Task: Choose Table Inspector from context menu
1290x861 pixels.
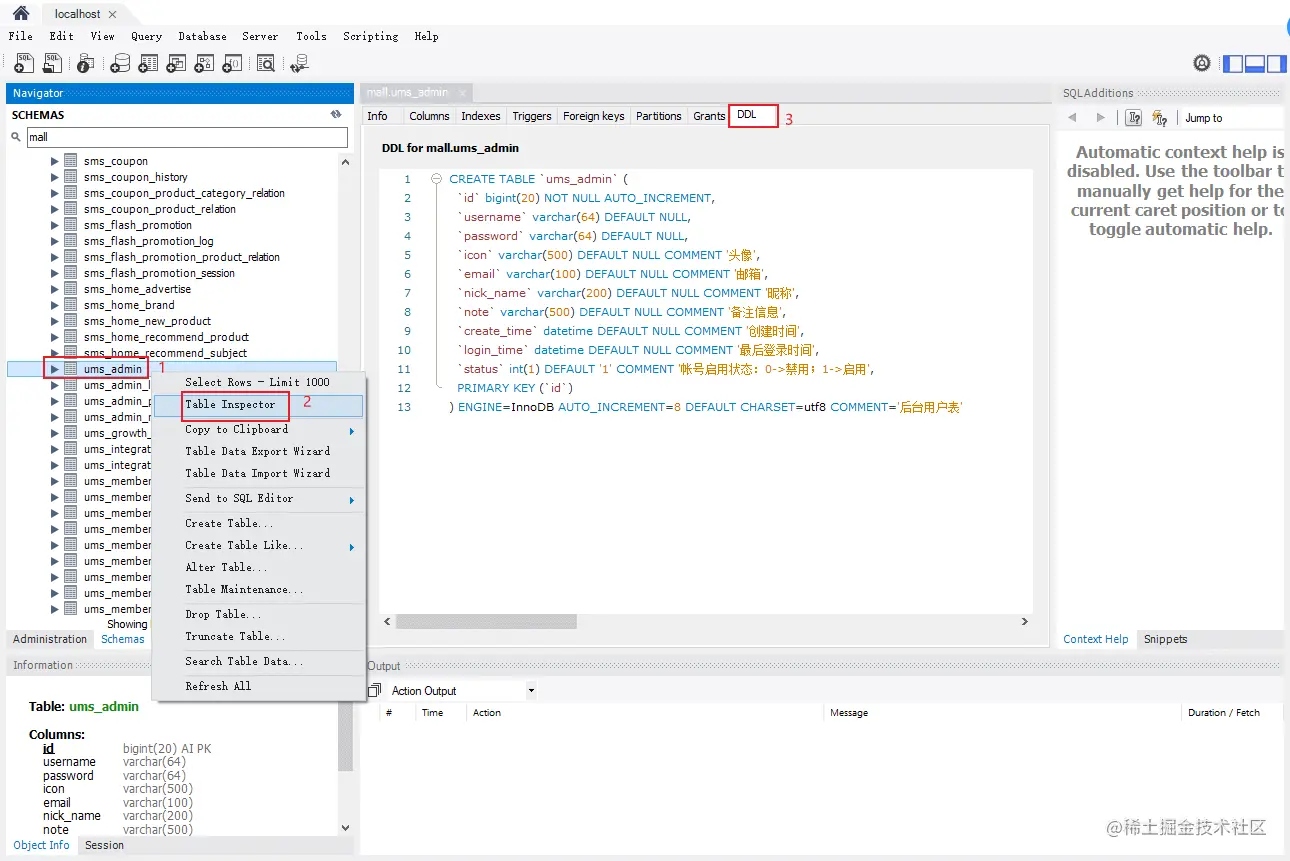Action: (x=258, y=405)
